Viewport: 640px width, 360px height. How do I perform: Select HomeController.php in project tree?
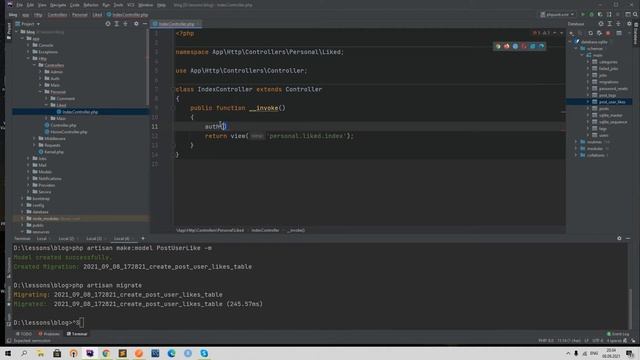coord(69,132)
